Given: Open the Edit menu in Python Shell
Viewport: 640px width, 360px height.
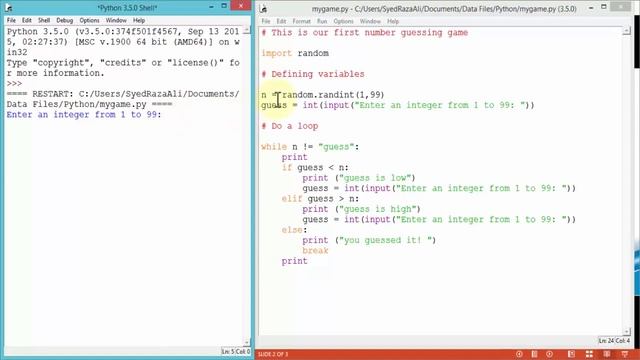Looking at the screenshot, I should coord(27,20).
